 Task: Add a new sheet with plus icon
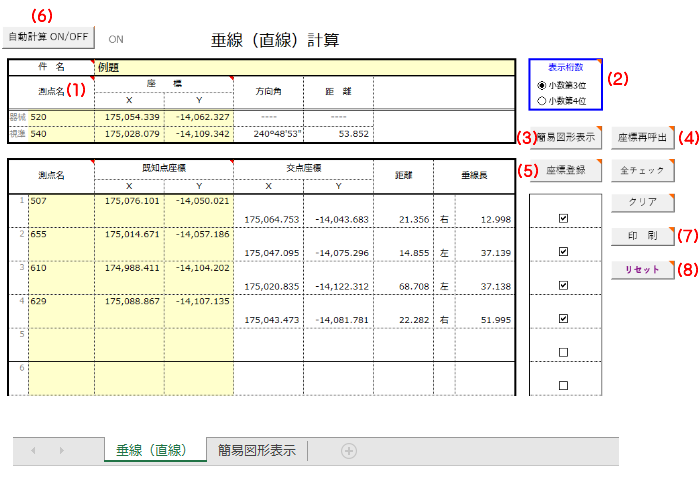click(x=349, y=451)
